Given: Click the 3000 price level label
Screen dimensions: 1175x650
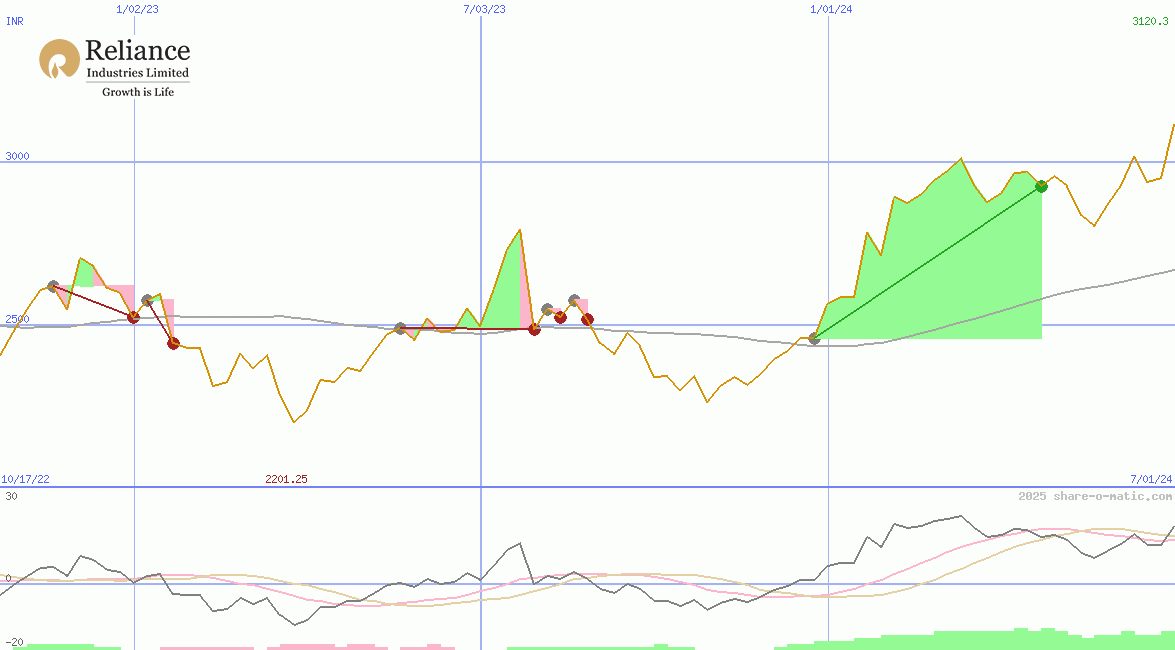Looking at the screenshot, I should 18,156.
